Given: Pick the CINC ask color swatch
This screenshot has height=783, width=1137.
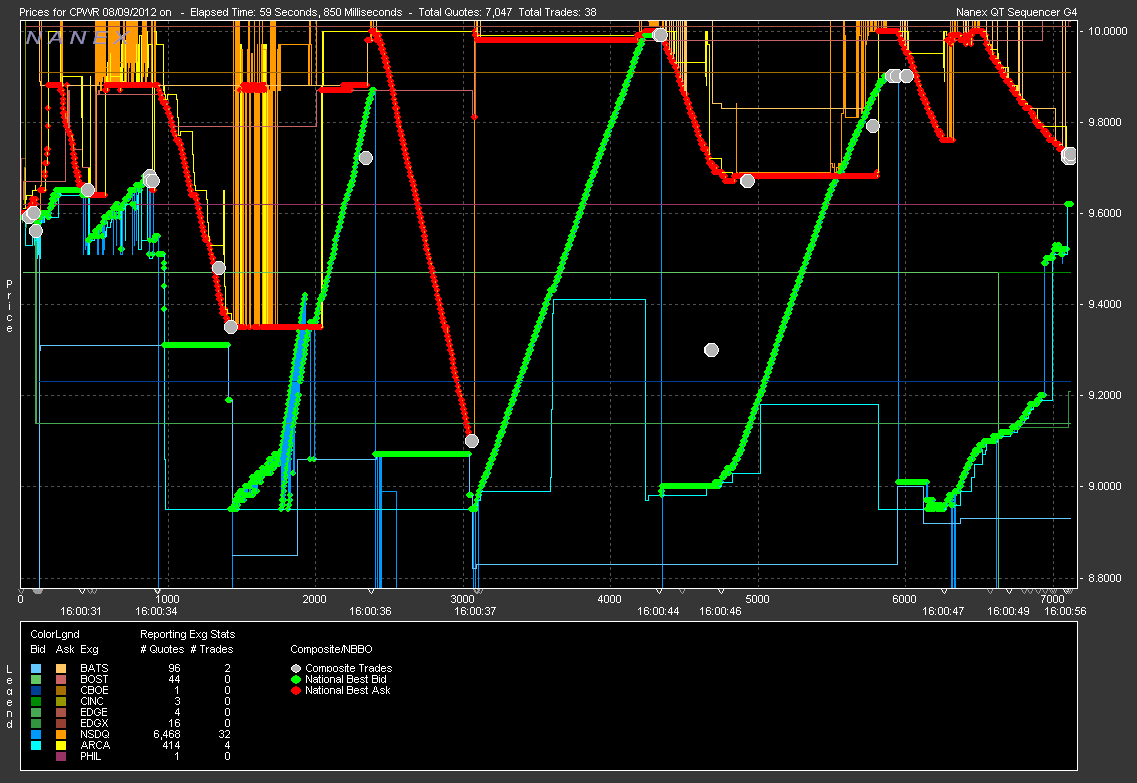Looking at the screenshot, I should click(x=61, y=701).
